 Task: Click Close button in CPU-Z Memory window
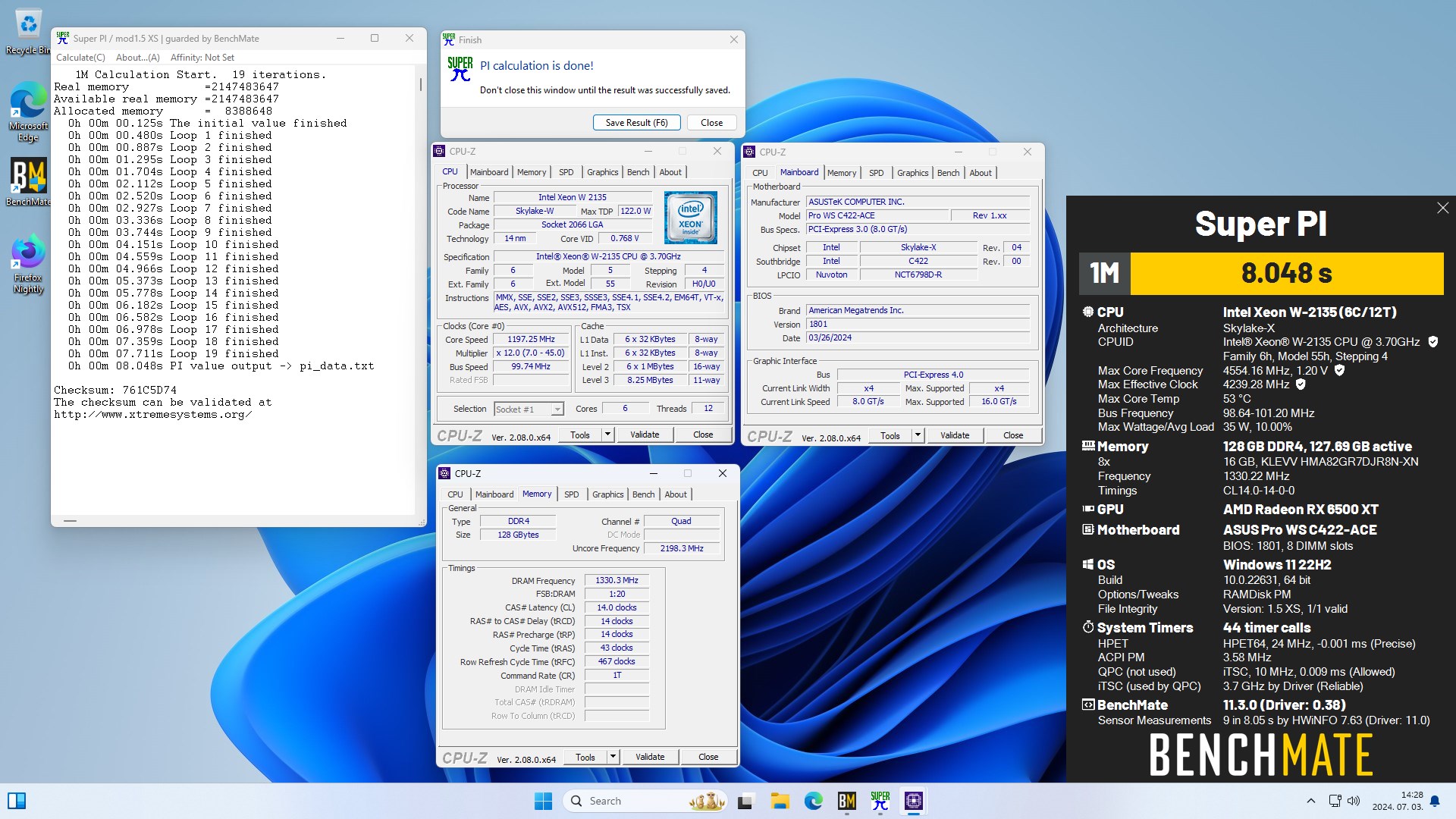coord(708,757)
